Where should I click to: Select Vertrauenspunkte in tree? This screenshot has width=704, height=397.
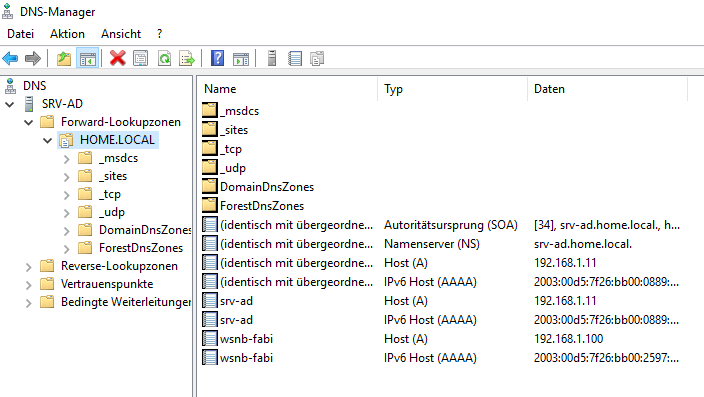(x=107, y=284)
